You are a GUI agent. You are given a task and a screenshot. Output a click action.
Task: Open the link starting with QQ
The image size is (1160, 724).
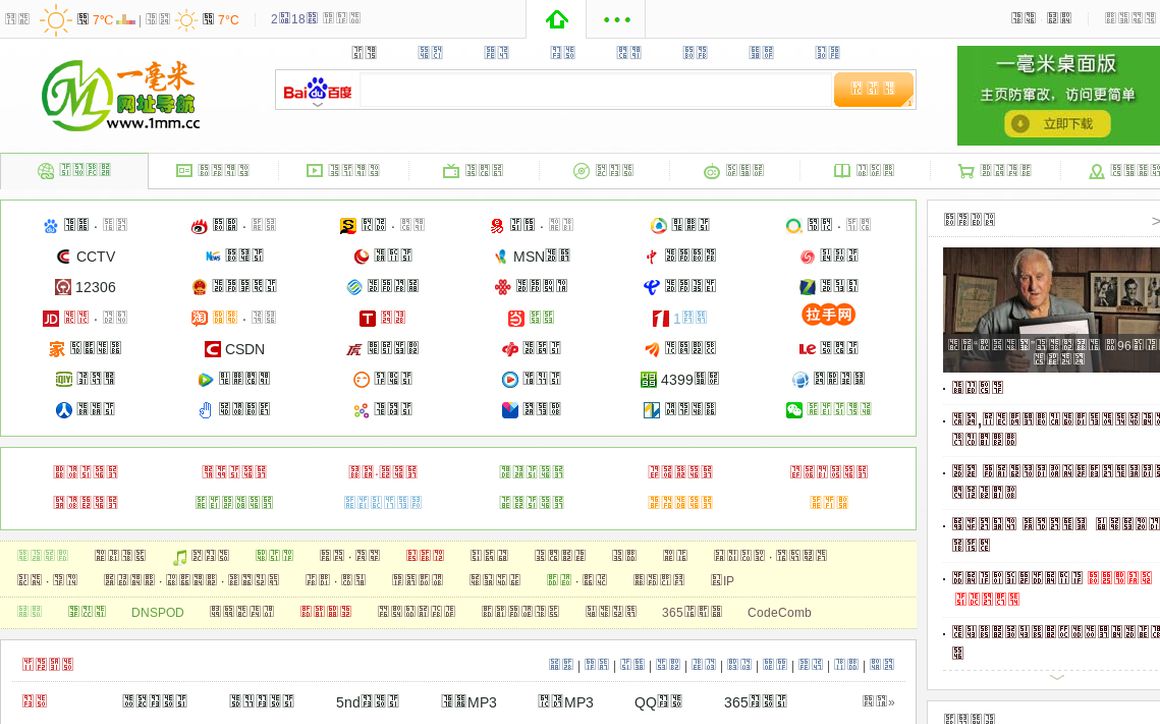pos(658,702)
